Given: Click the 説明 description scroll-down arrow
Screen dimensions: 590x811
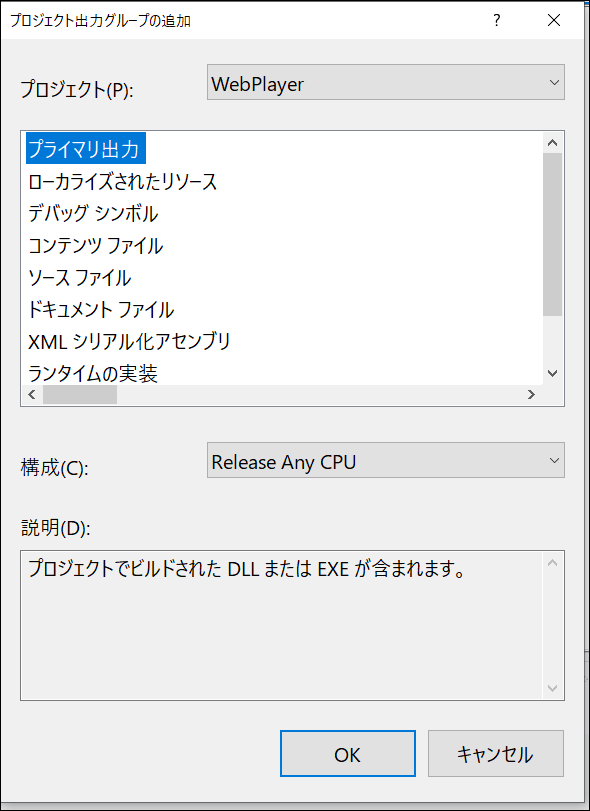Looking at the screenshot, I should coord(552,687).
